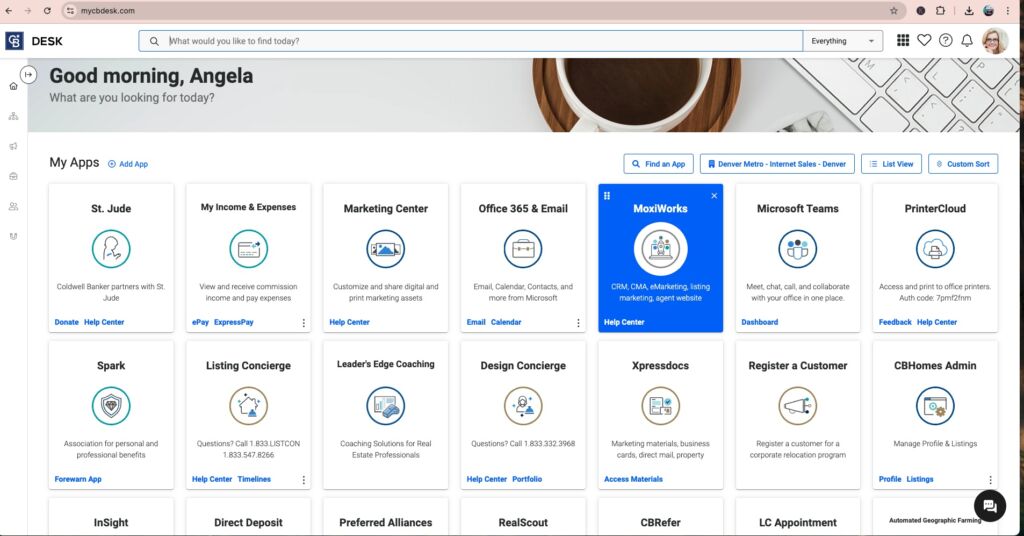
Task: Open the chat support bubble
Action: (x=990, y=505)
